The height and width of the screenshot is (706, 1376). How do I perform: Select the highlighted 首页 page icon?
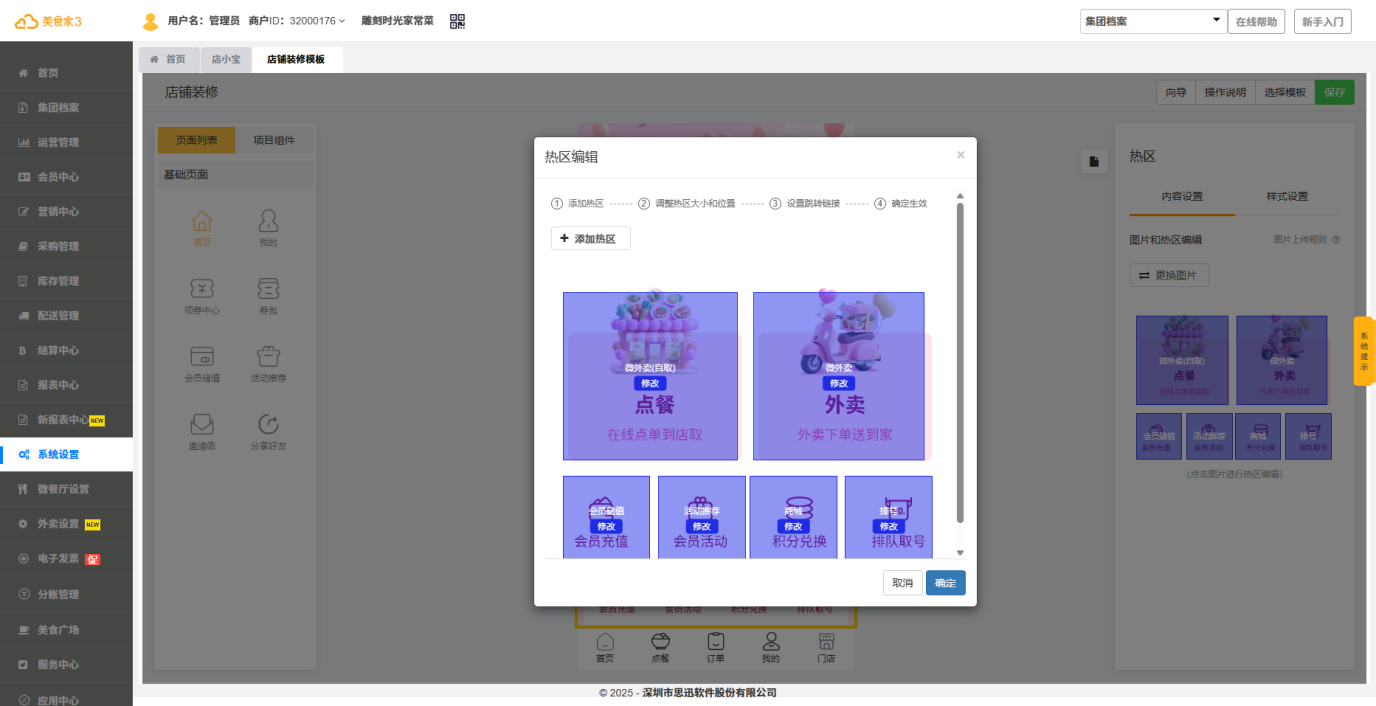click(x=203, y=223)
